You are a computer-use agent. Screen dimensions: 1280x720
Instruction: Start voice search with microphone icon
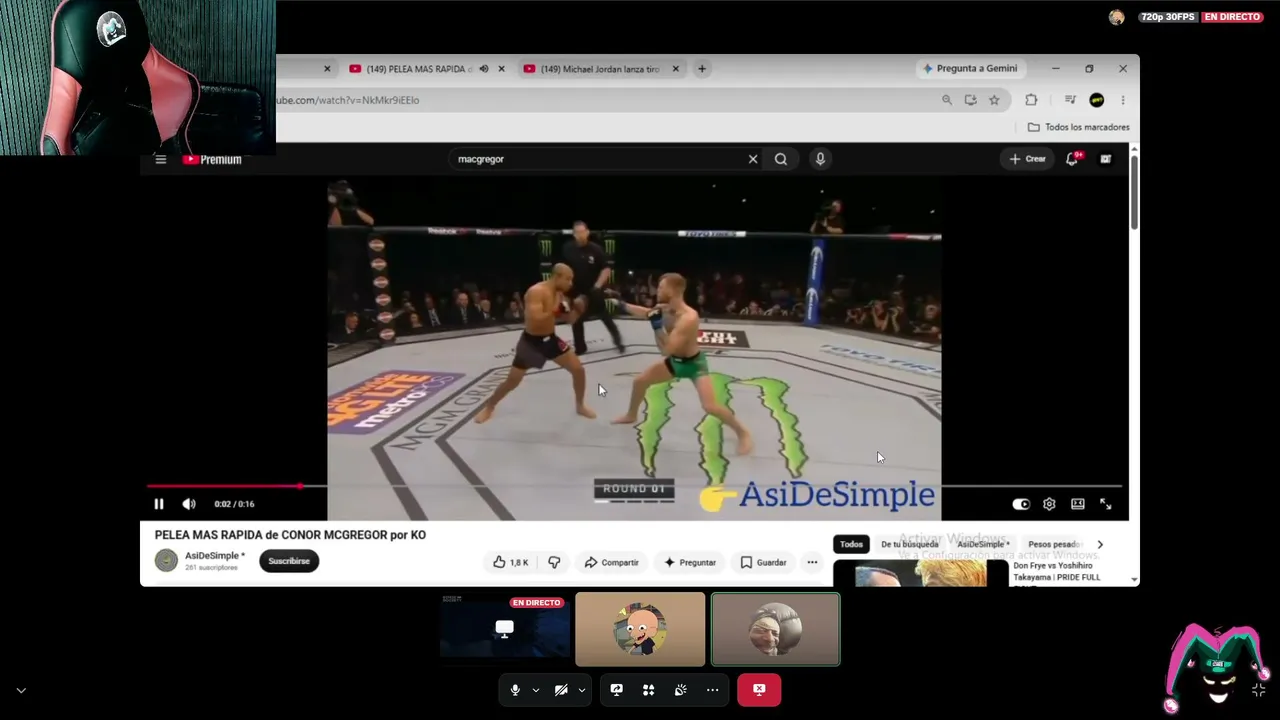click(x=820, y=159)
